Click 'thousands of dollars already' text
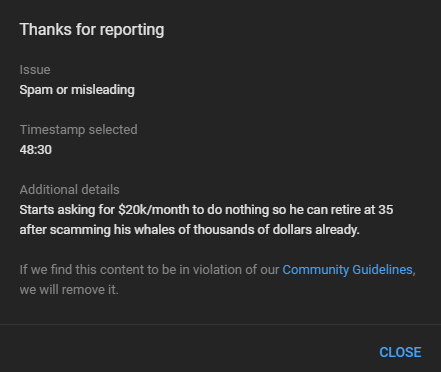Image resolution: width=441 pixels, height=372 pixels. (276, 230)
